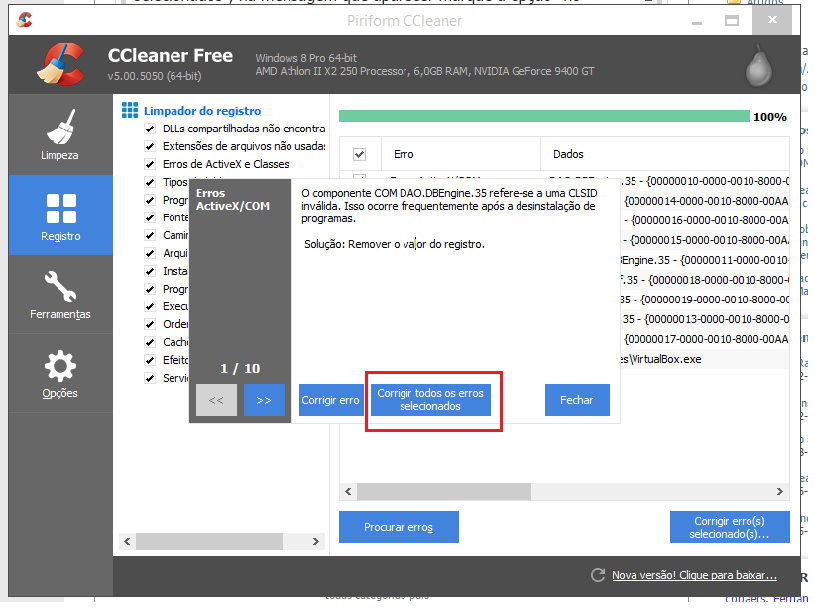Toggle the Efeitos checkbox
The height and width of the screenshot is (609, 815).
click(x=150, y=360)
